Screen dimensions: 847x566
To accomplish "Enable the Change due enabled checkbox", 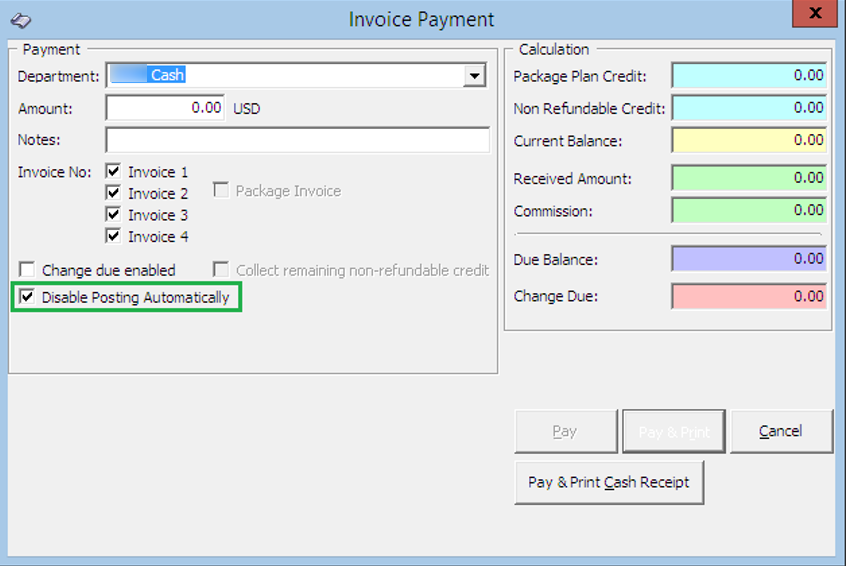I will click(27, 269).
